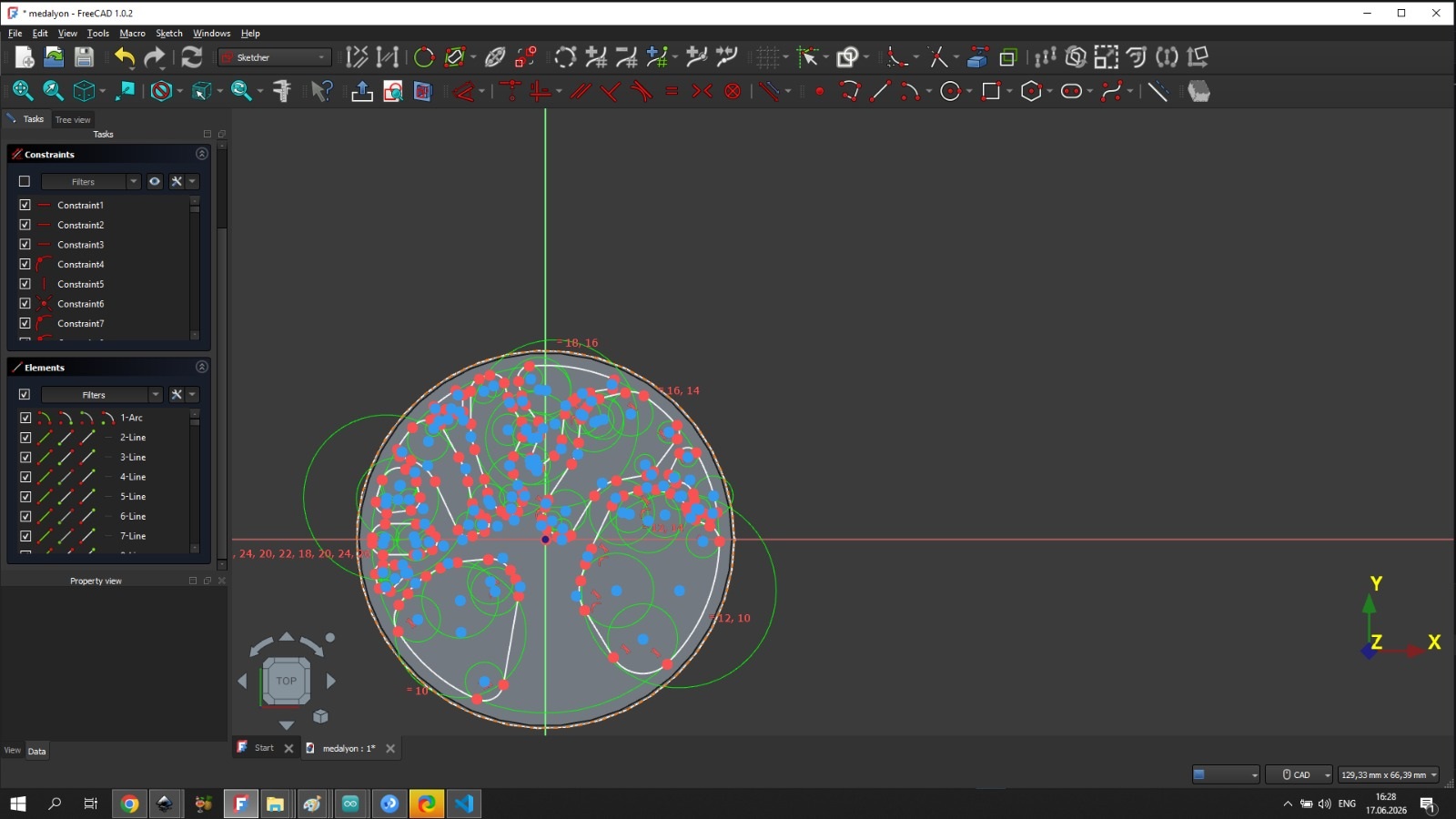The height and width of the screenshot is (819, 1456).
Task: Open Visual Studio Code from the taskbar
Action: 464,804
